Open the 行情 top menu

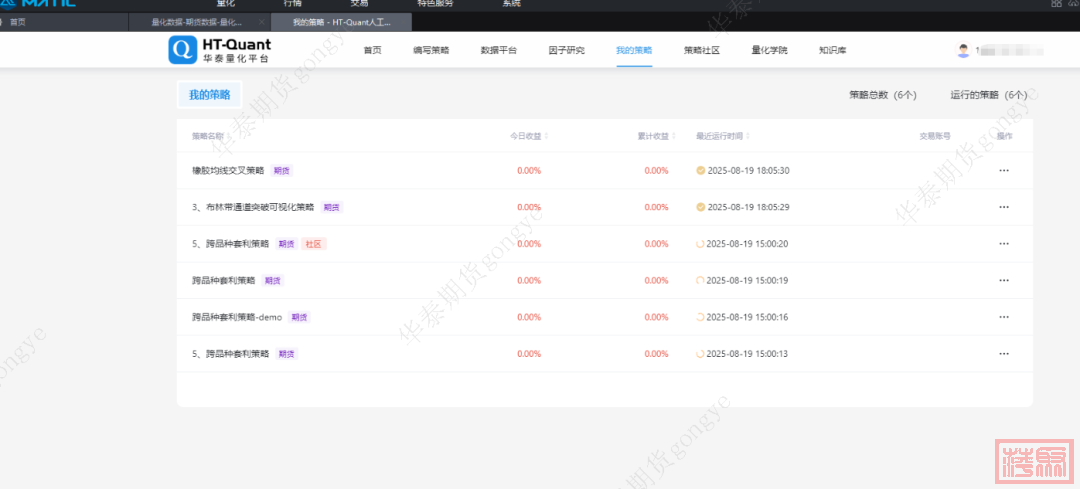pos(293,4)
